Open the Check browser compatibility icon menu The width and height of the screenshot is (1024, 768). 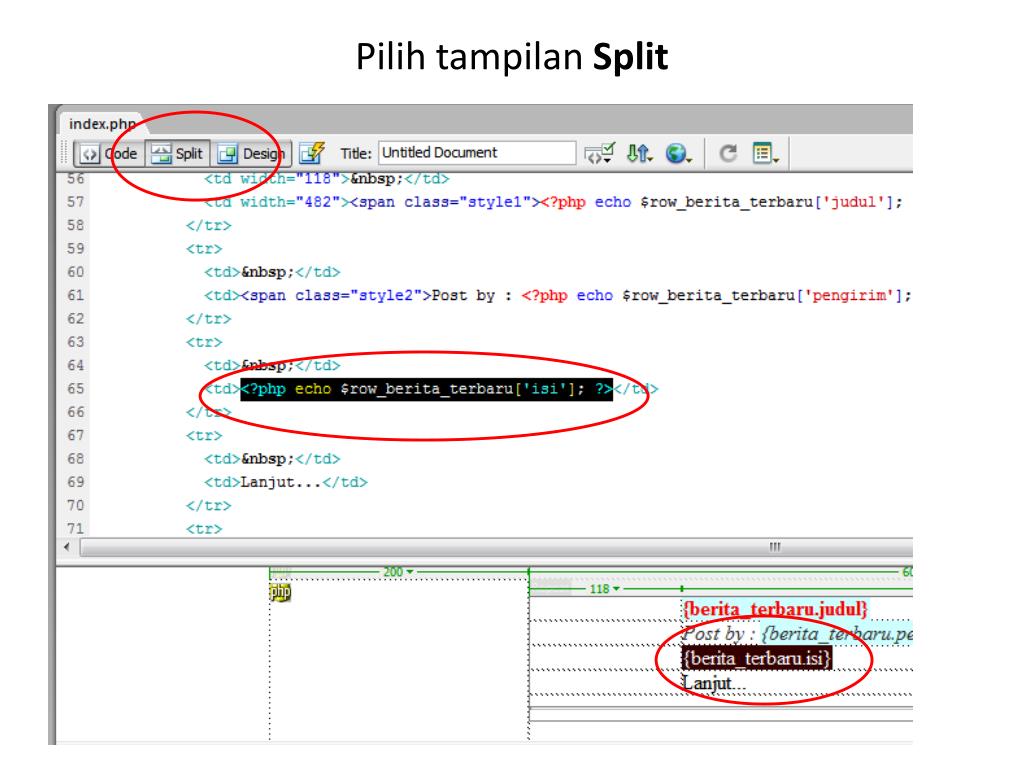pyautogui.click(x=600, y=153)
